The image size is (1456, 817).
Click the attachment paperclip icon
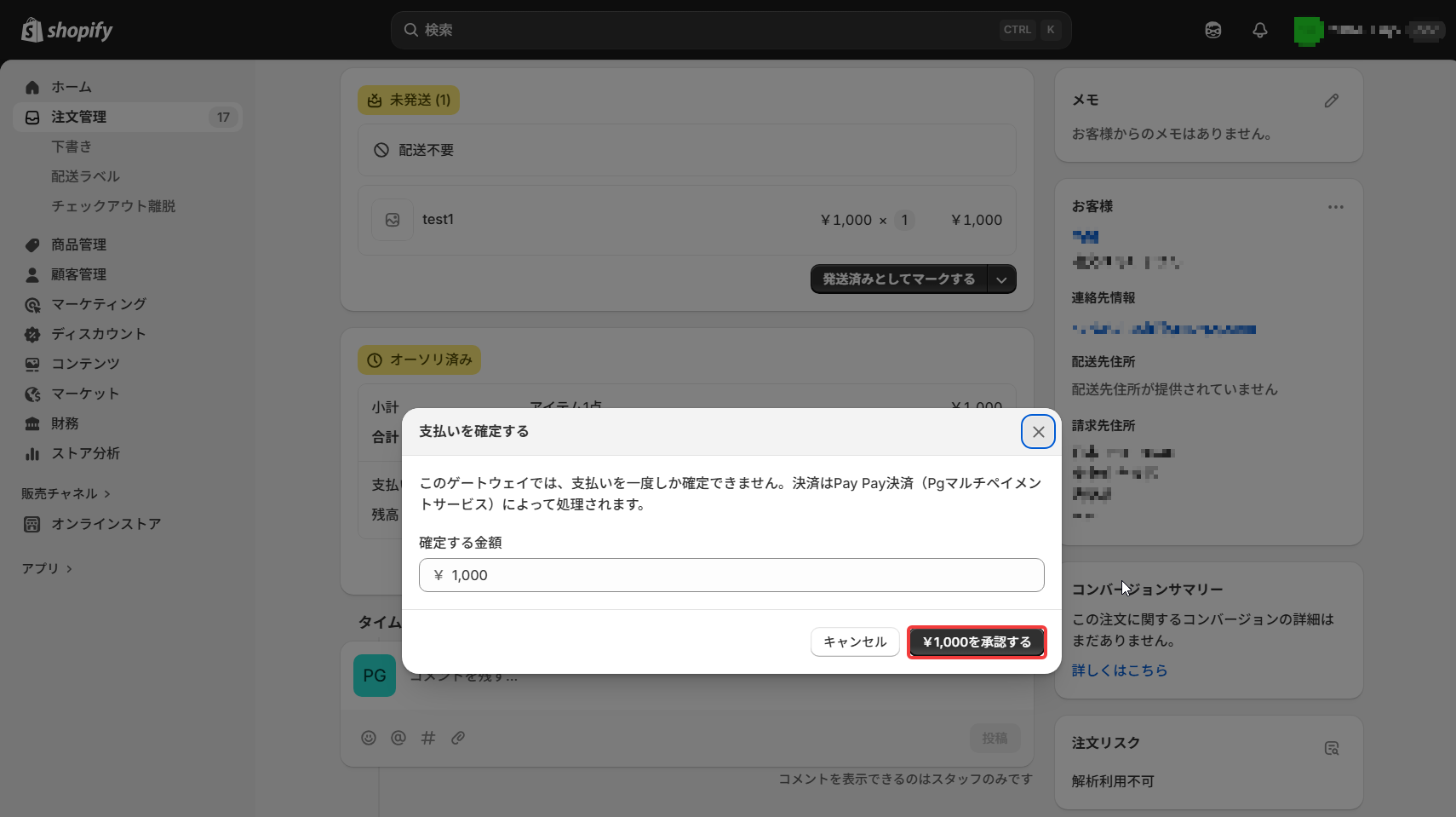[458, 738]
